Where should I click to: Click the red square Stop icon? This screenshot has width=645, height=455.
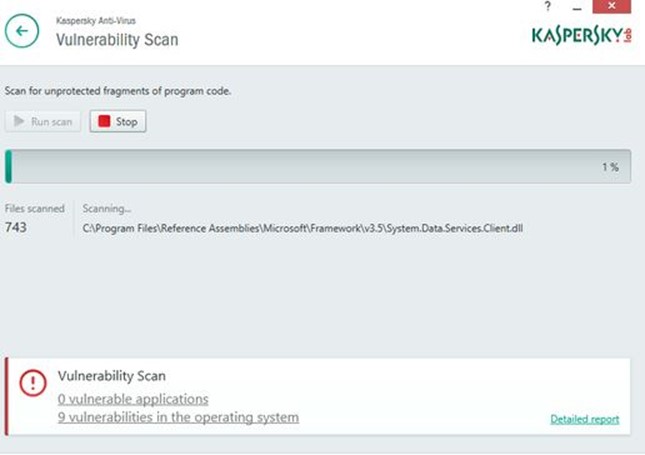tap(104, 121)
